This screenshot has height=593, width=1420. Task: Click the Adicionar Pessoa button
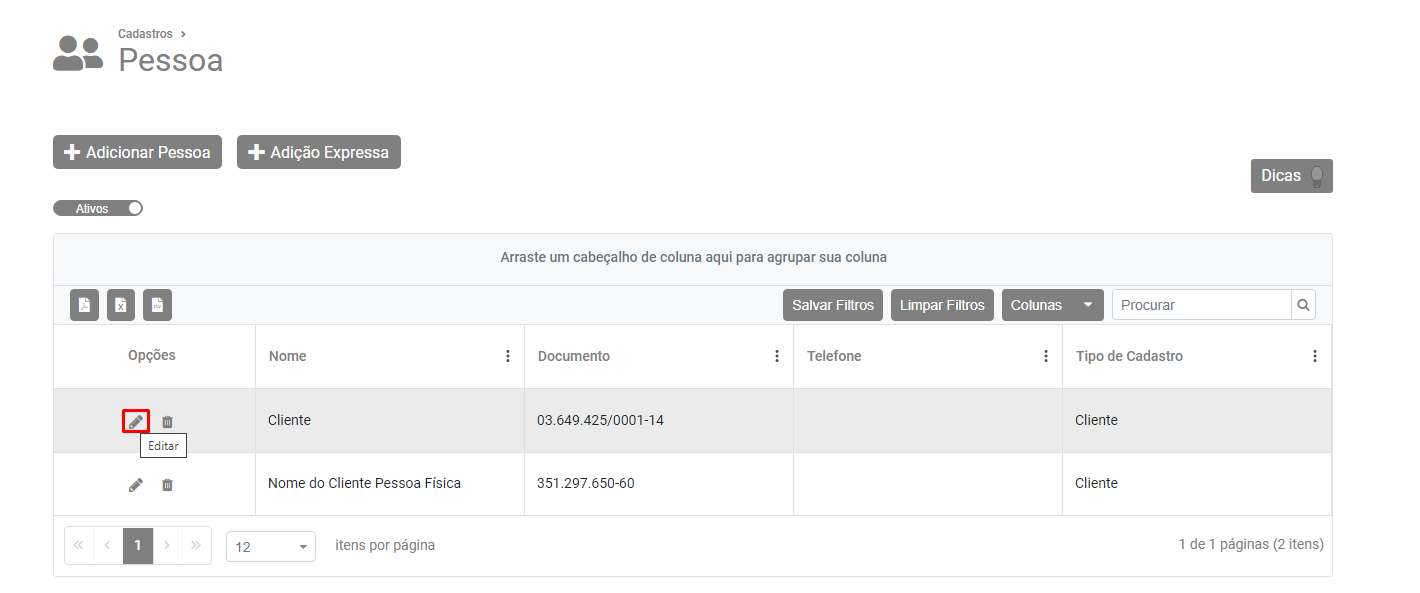point(137,152)
